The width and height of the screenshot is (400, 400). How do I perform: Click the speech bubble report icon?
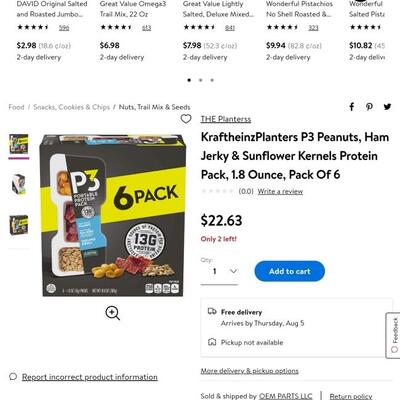click(x=13, y=377)
